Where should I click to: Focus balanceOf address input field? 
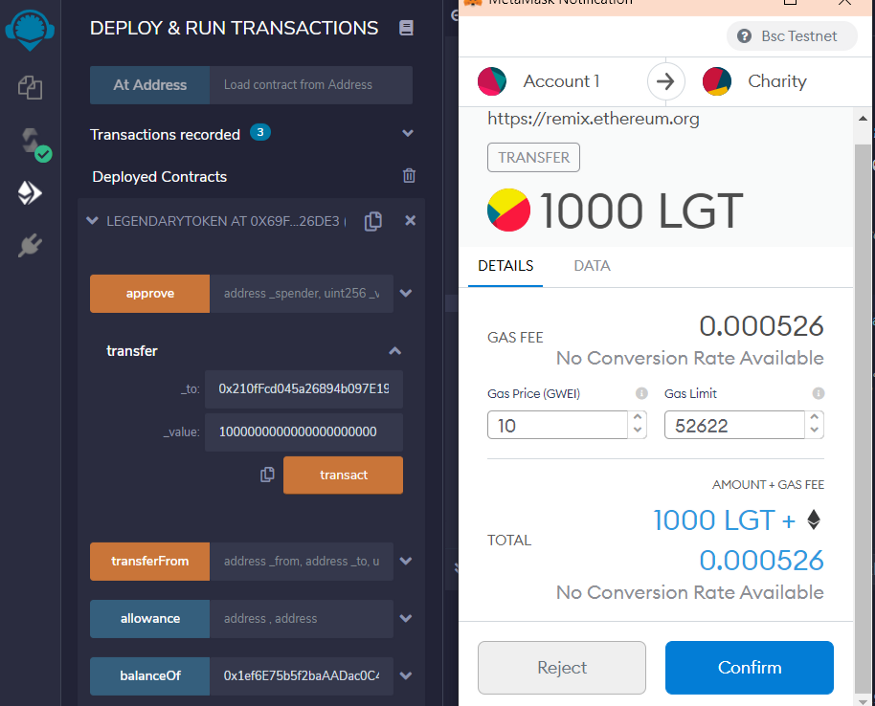coord(301,676)
